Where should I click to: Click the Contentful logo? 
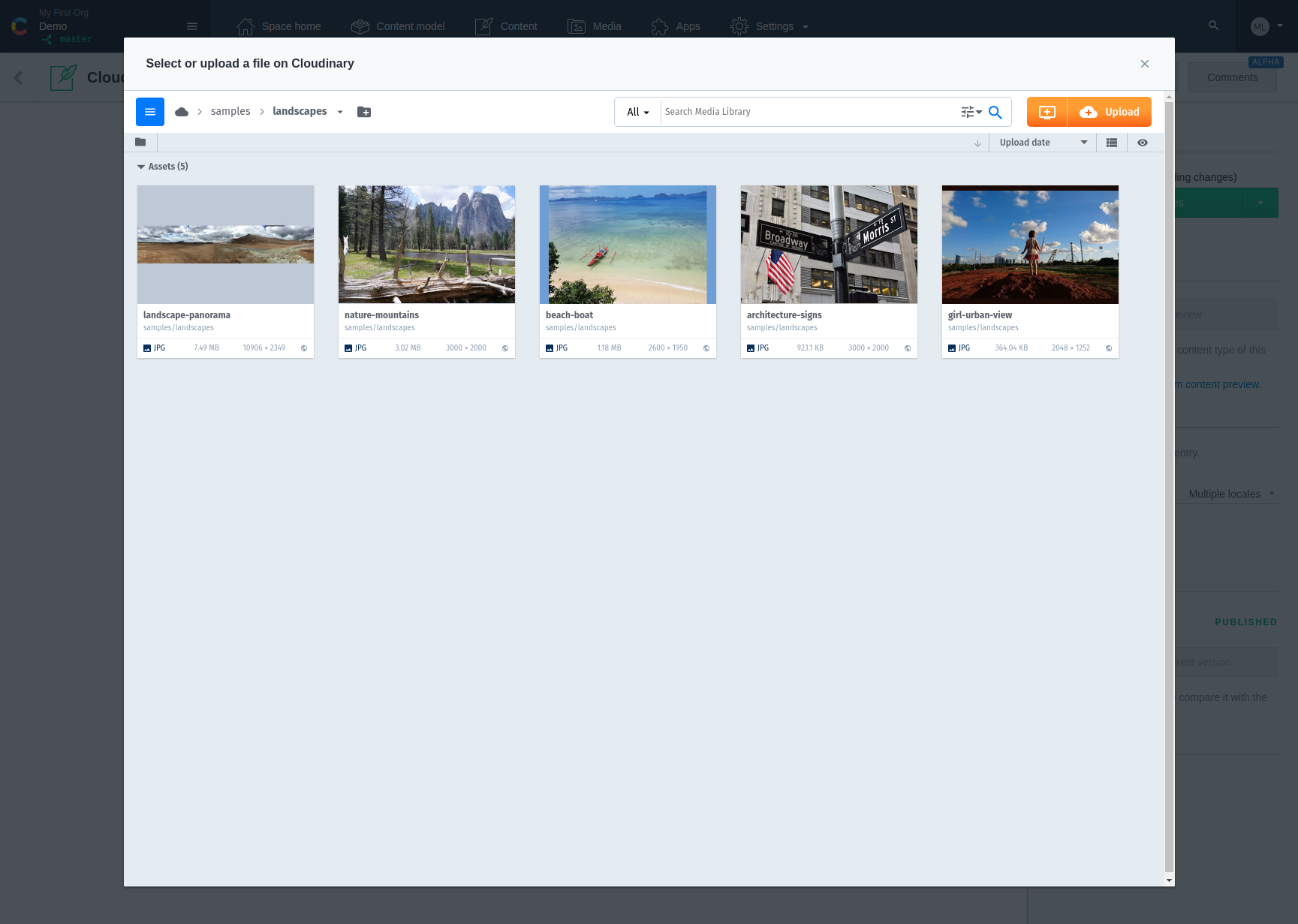click(x=20, y=26)
